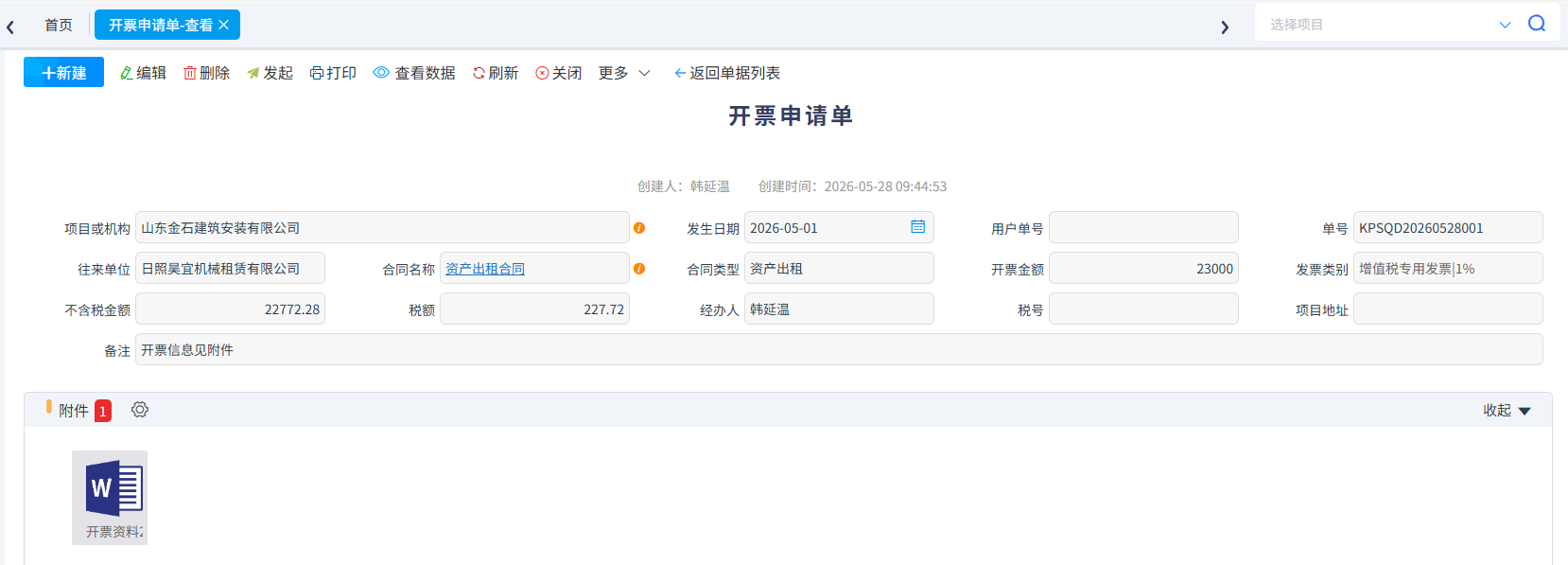
Task: Click the 不含税金额 field 22772.28
Action: (230, 309)
